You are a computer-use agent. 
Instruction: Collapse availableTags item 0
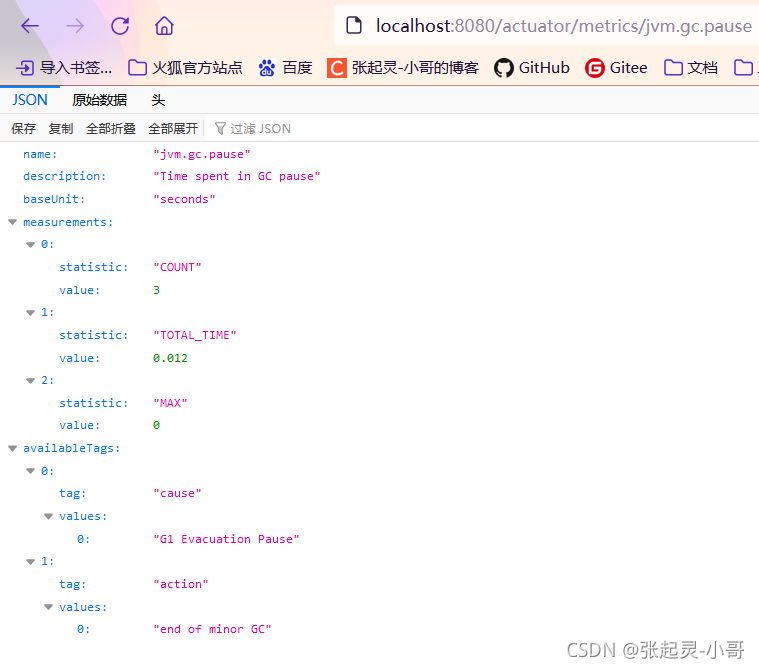30,471
